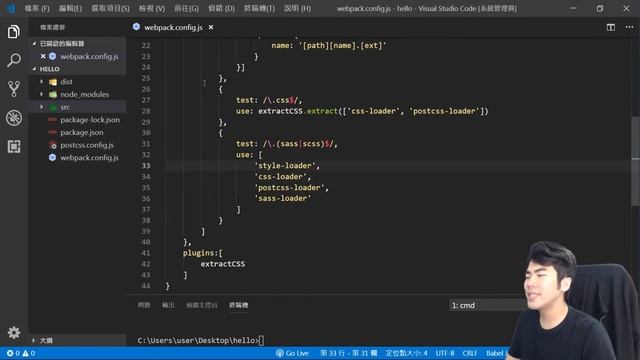Click the split editor icon

coord(611,27)
